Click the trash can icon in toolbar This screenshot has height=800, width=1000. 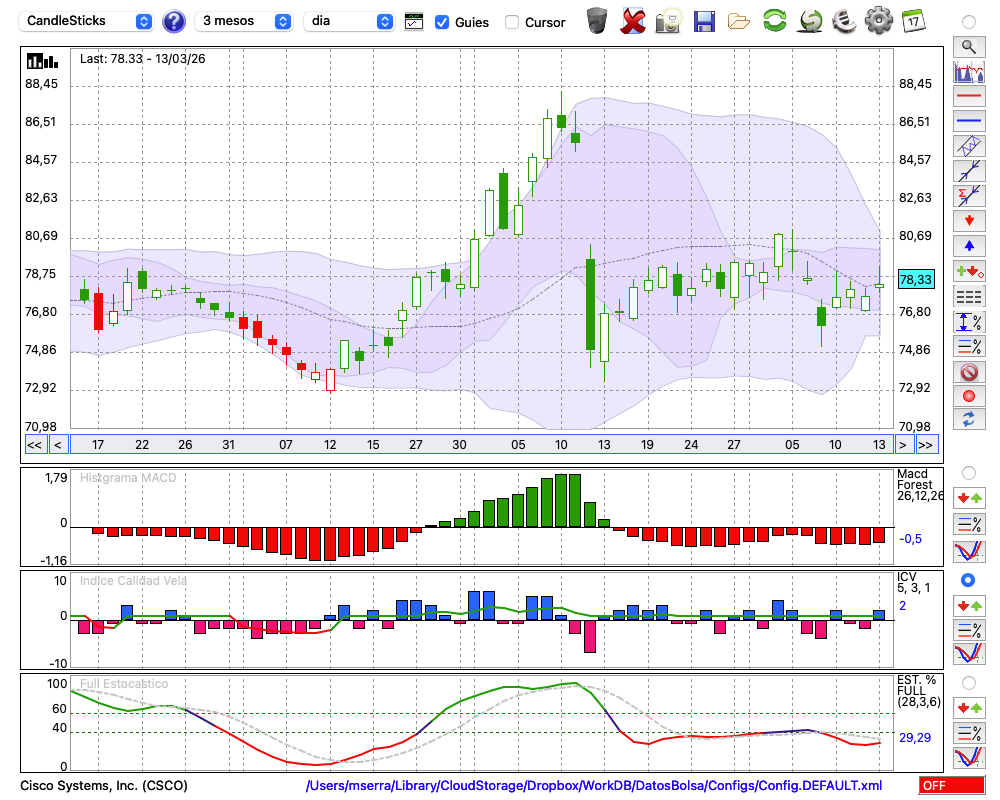597,21
